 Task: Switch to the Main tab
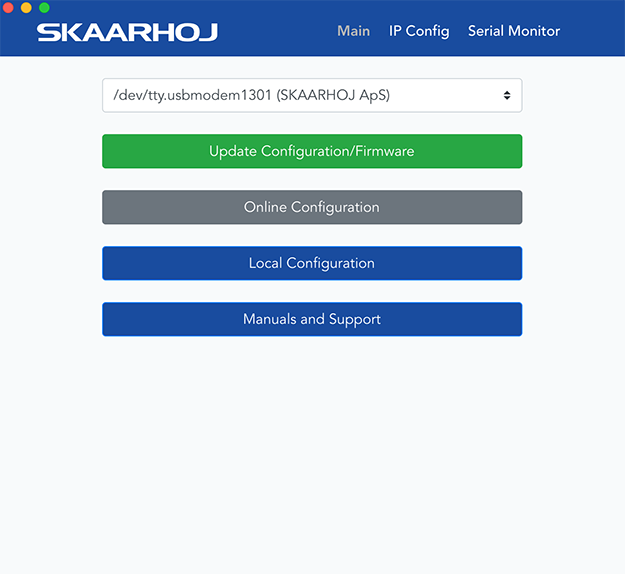(x=353, y=31)
